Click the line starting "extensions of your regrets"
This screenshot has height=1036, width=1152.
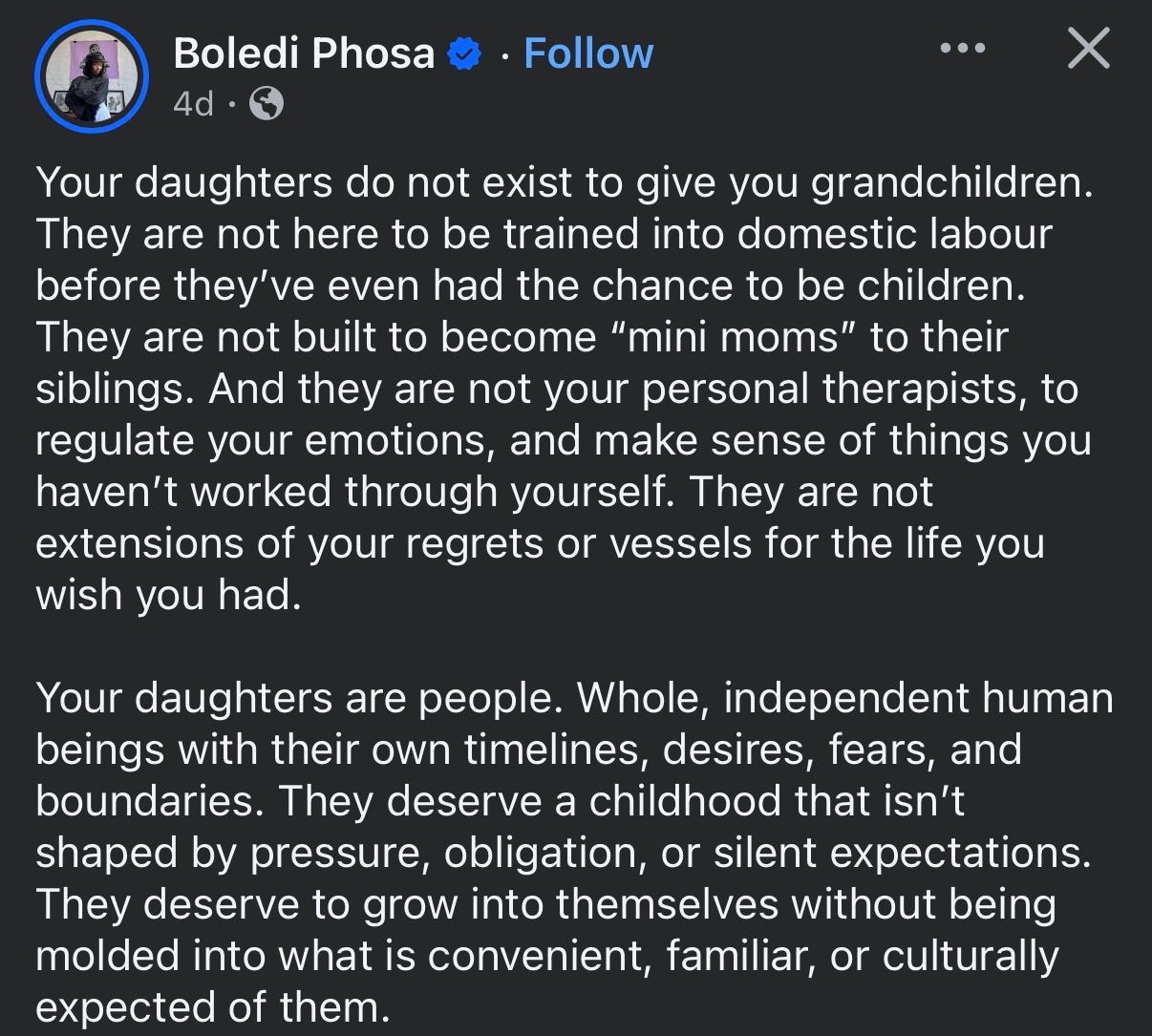540,543
